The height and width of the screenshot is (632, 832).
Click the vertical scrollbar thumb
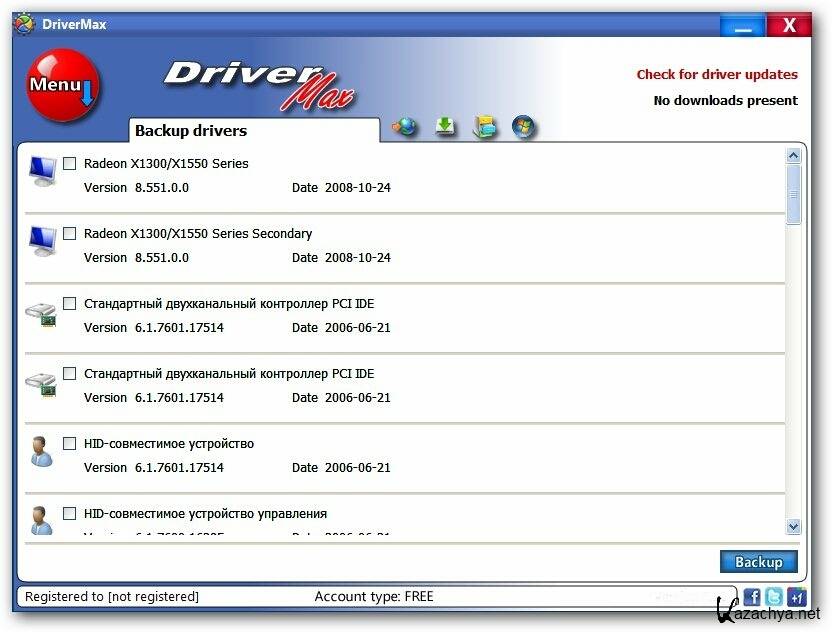(794, 195)
